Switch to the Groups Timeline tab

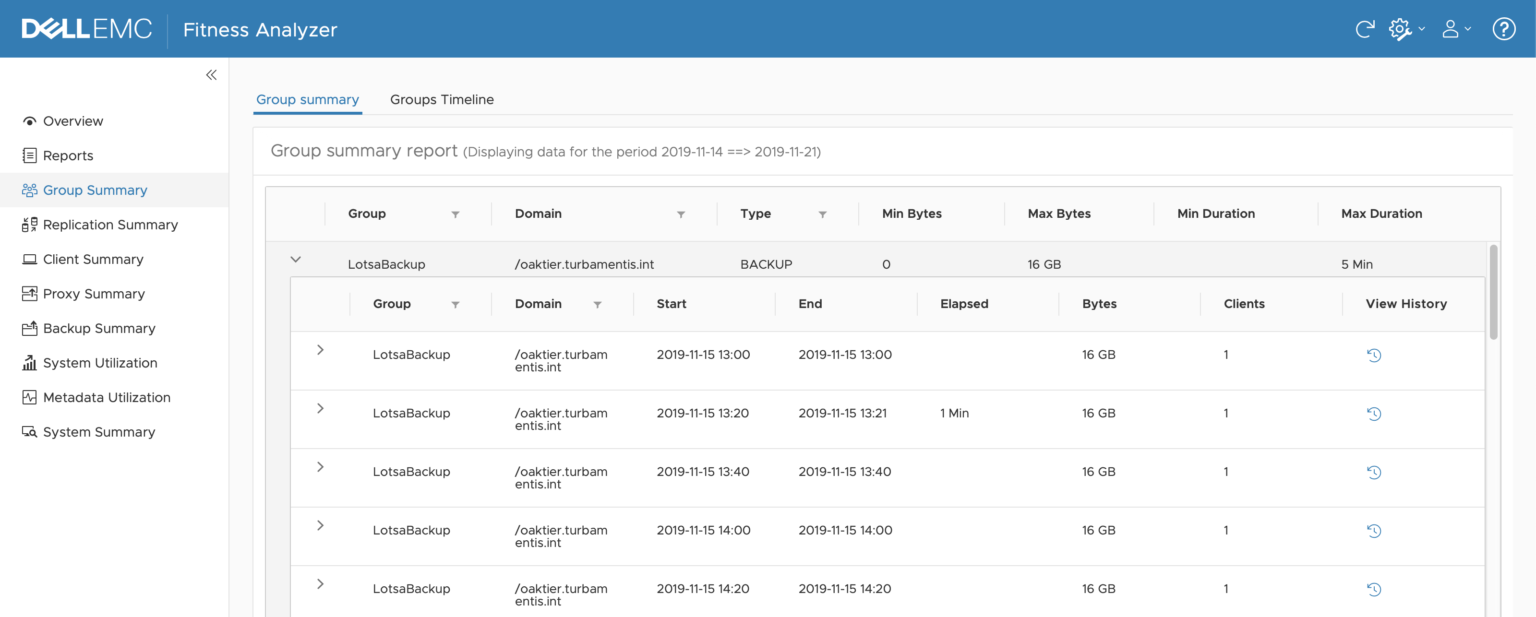442,99
